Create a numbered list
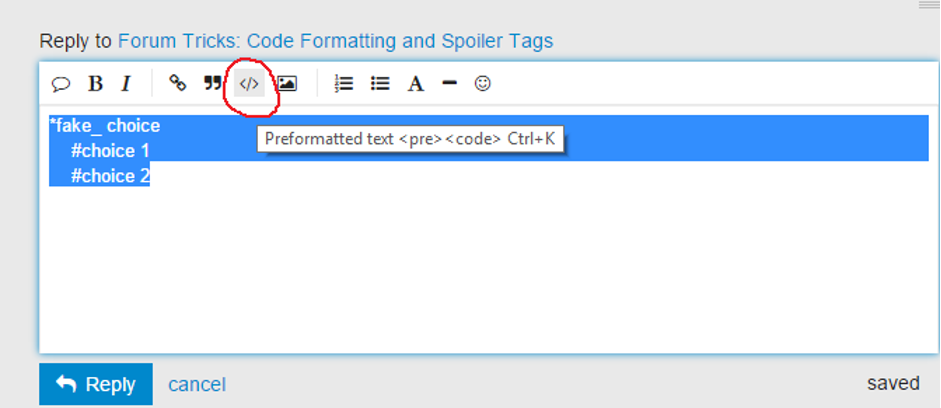The image size is (941, 408). (344, 84)
